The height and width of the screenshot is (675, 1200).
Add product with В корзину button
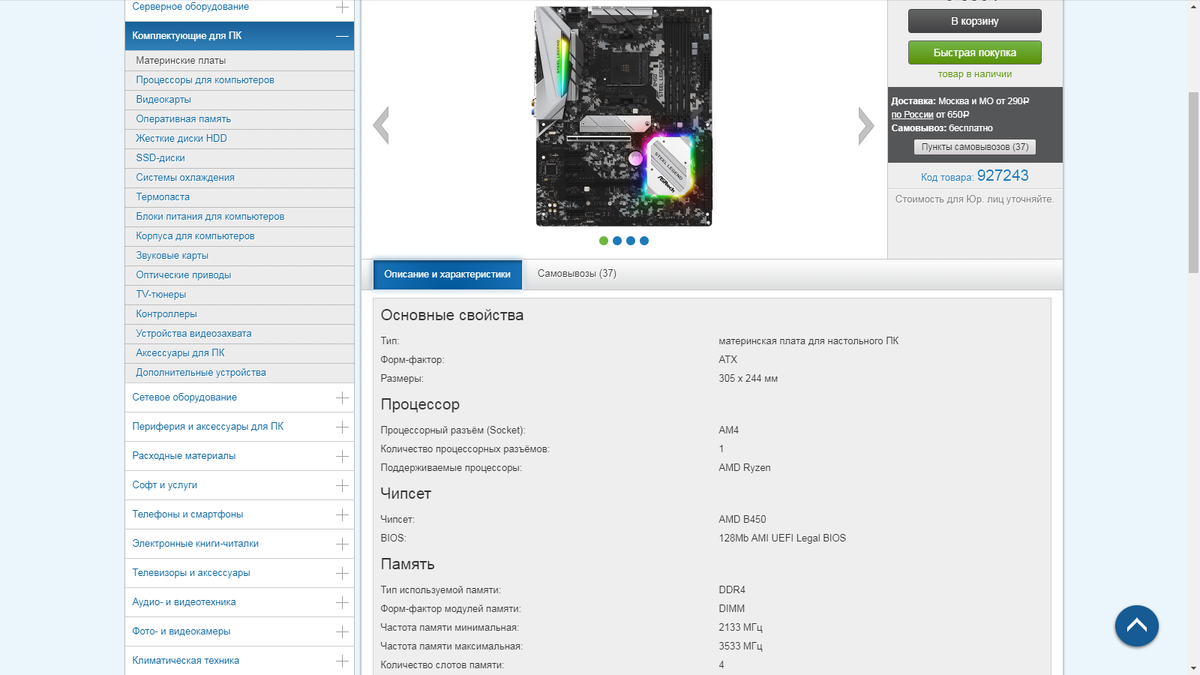coord(974,21)
